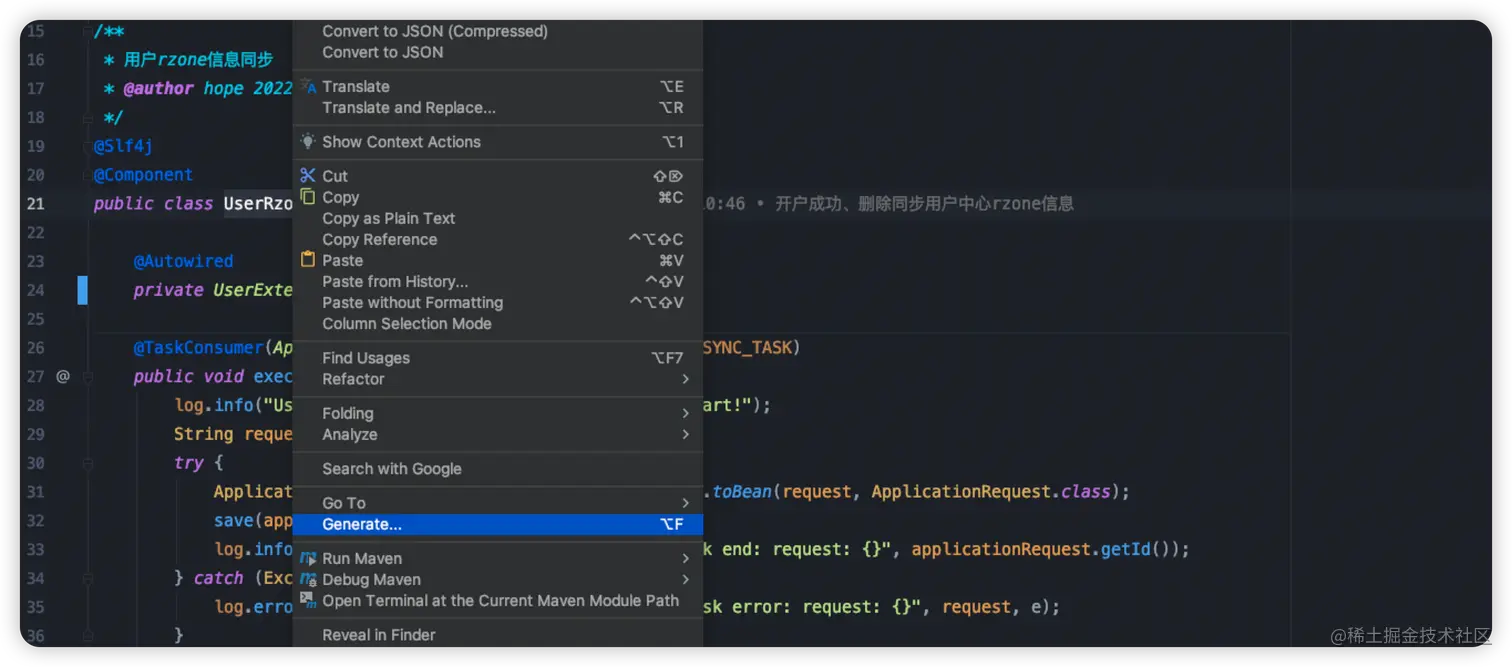Click ApplicationRequest.class on line 31
1512x667 pixels.
click(991, 492)
